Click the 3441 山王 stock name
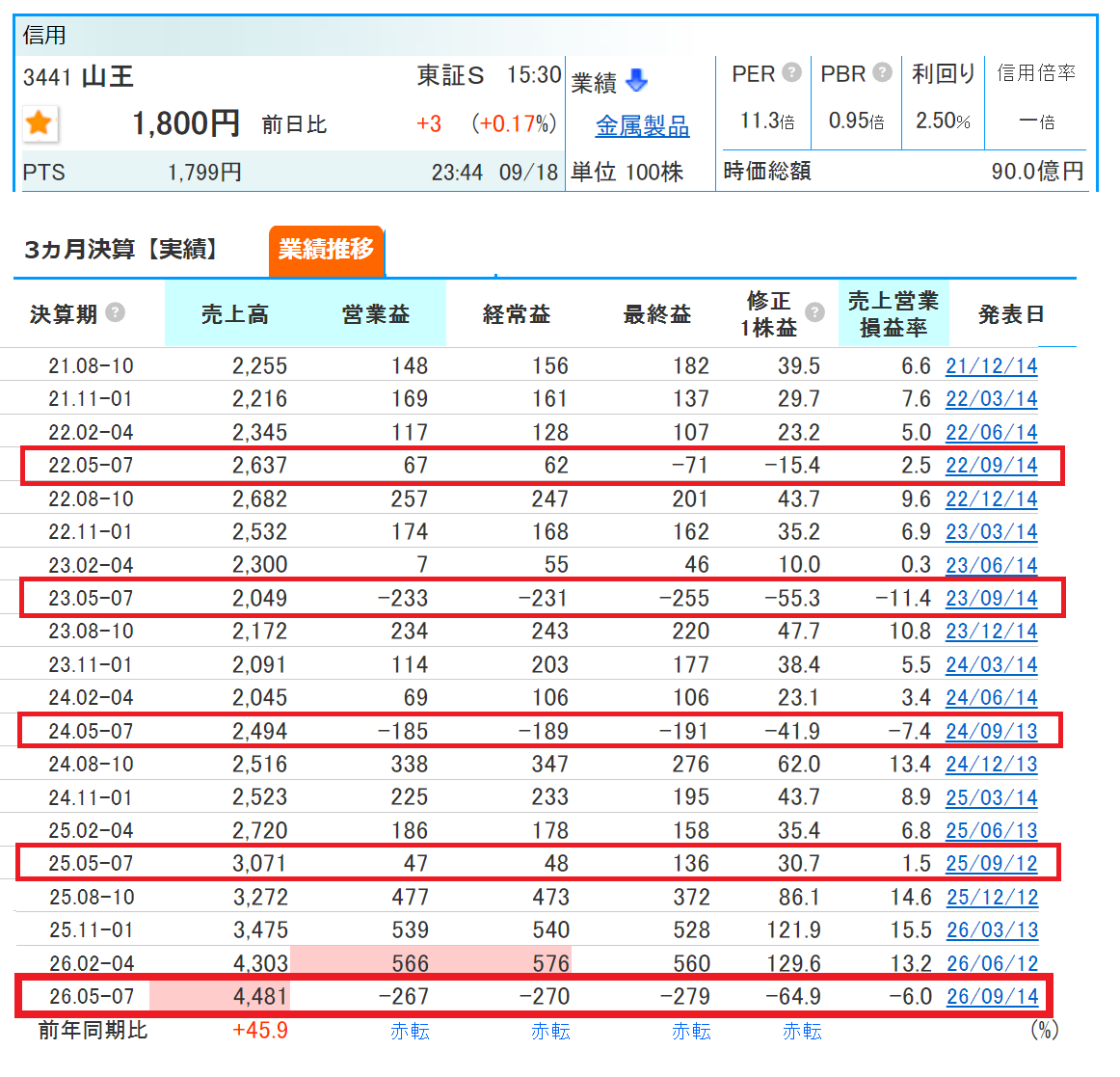1120x1077 pixels. pyautogui.click(x=79, y=76)
